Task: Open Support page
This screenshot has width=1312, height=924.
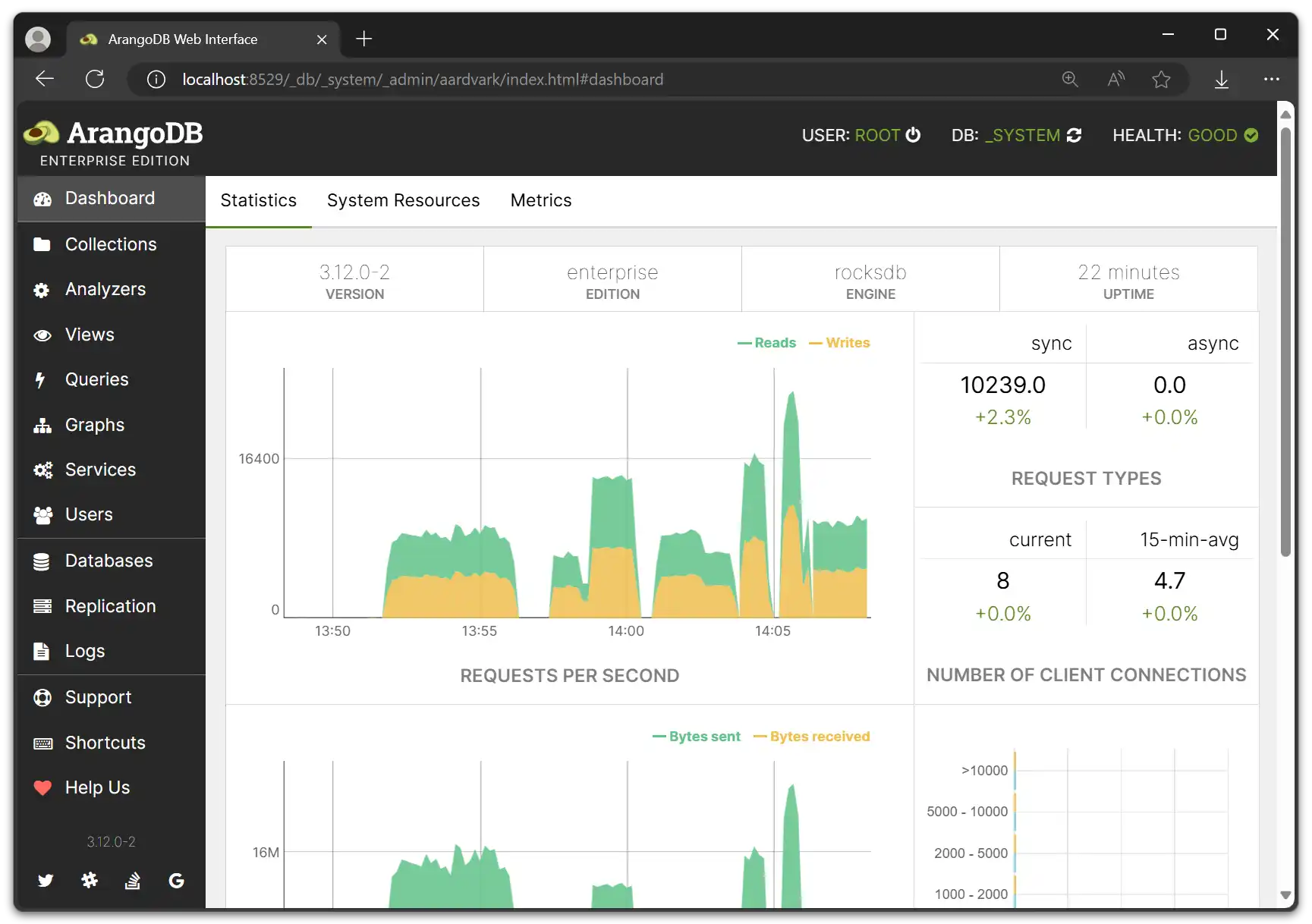Action: (x=111, y=697)
